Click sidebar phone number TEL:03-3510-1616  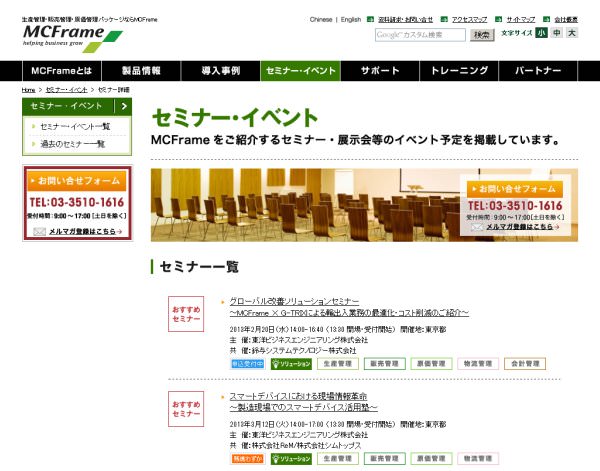pyautogui.click(x=77, y=202)
